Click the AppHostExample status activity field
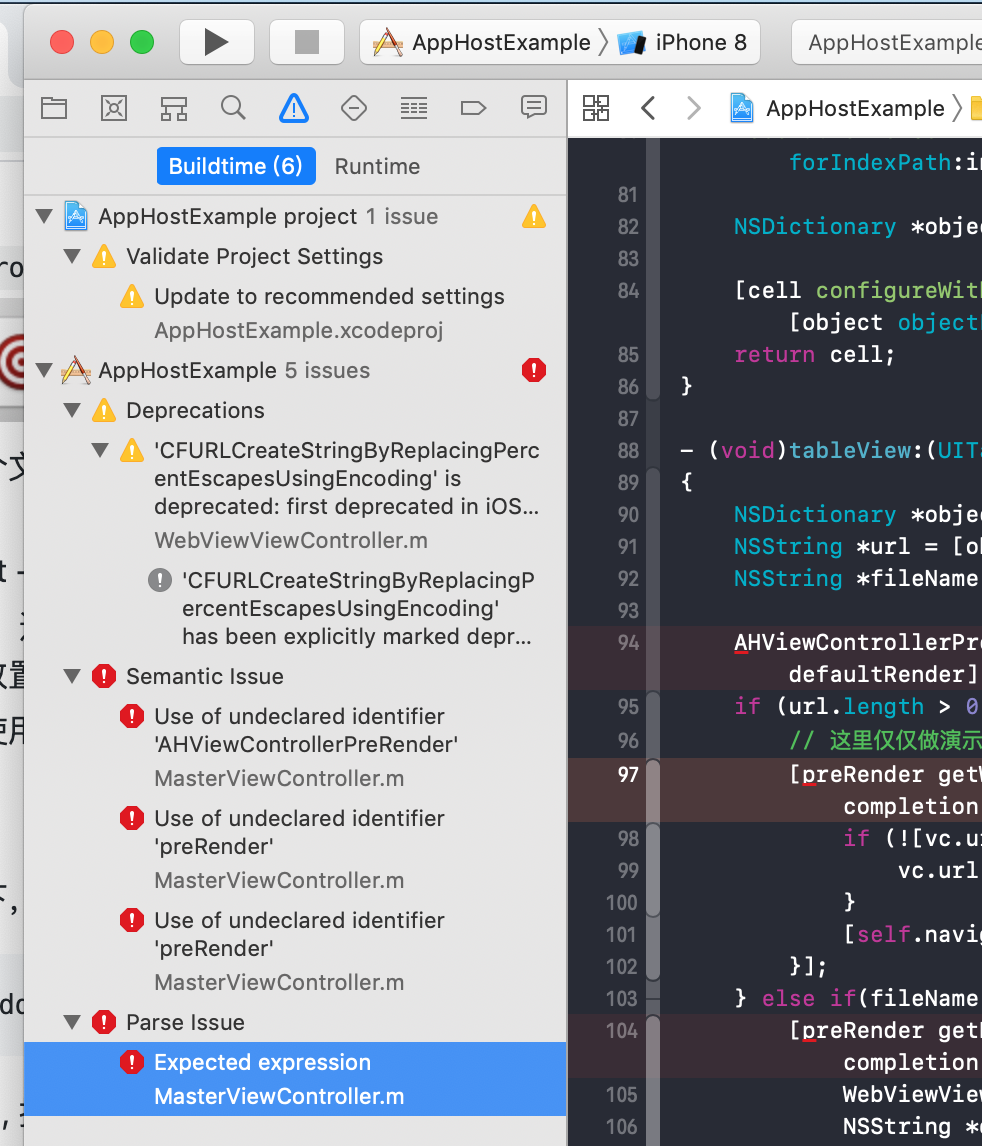Screen dimensions: 982x1146 [887, 42]
